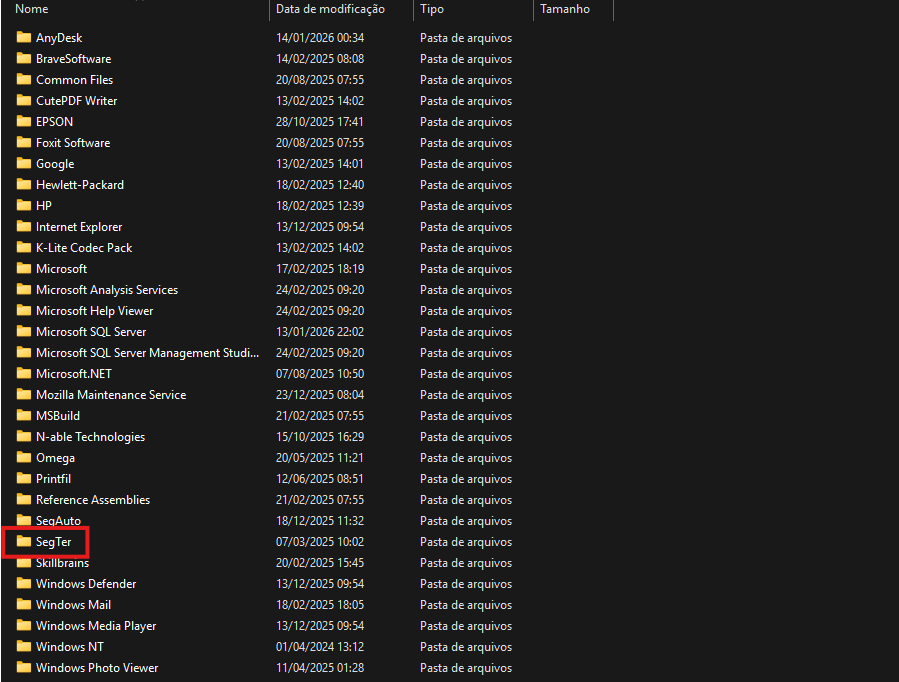Select the Google folder icon
Screen dimensions: 899x682
tap(24, 164)
